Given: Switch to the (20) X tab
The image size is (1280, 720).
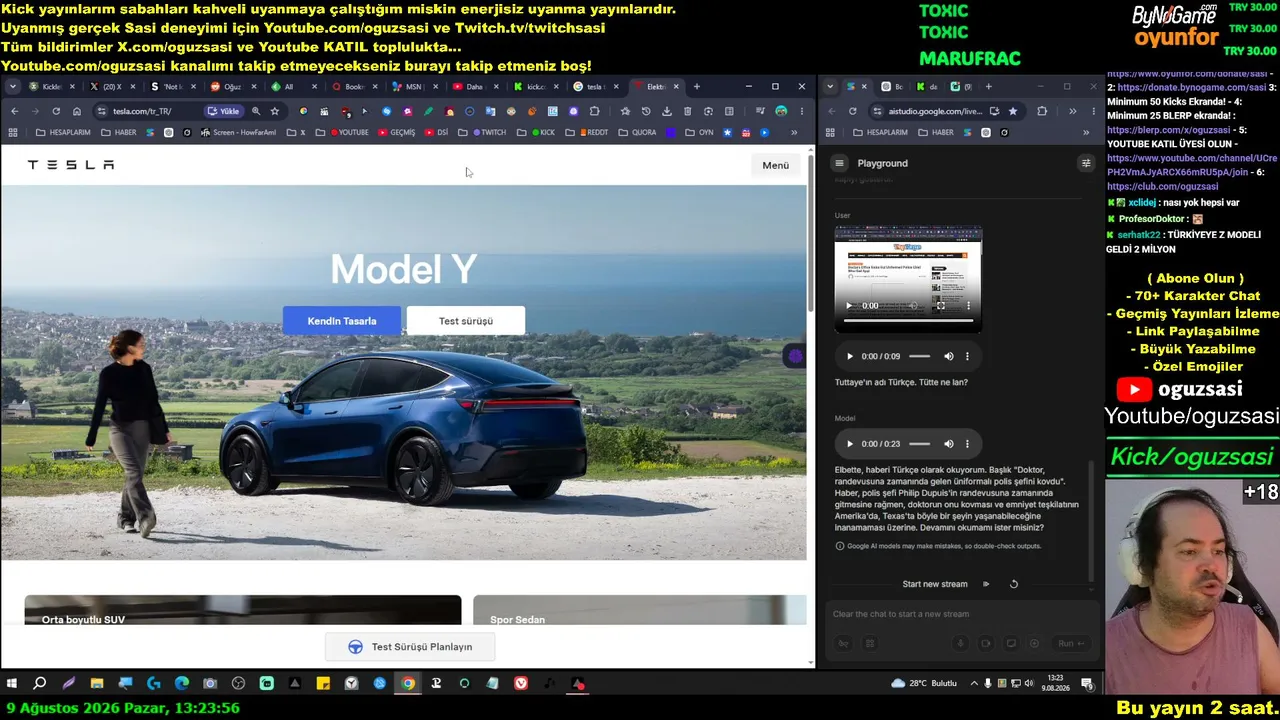Looking at the screenshot, I should (111, 87).
